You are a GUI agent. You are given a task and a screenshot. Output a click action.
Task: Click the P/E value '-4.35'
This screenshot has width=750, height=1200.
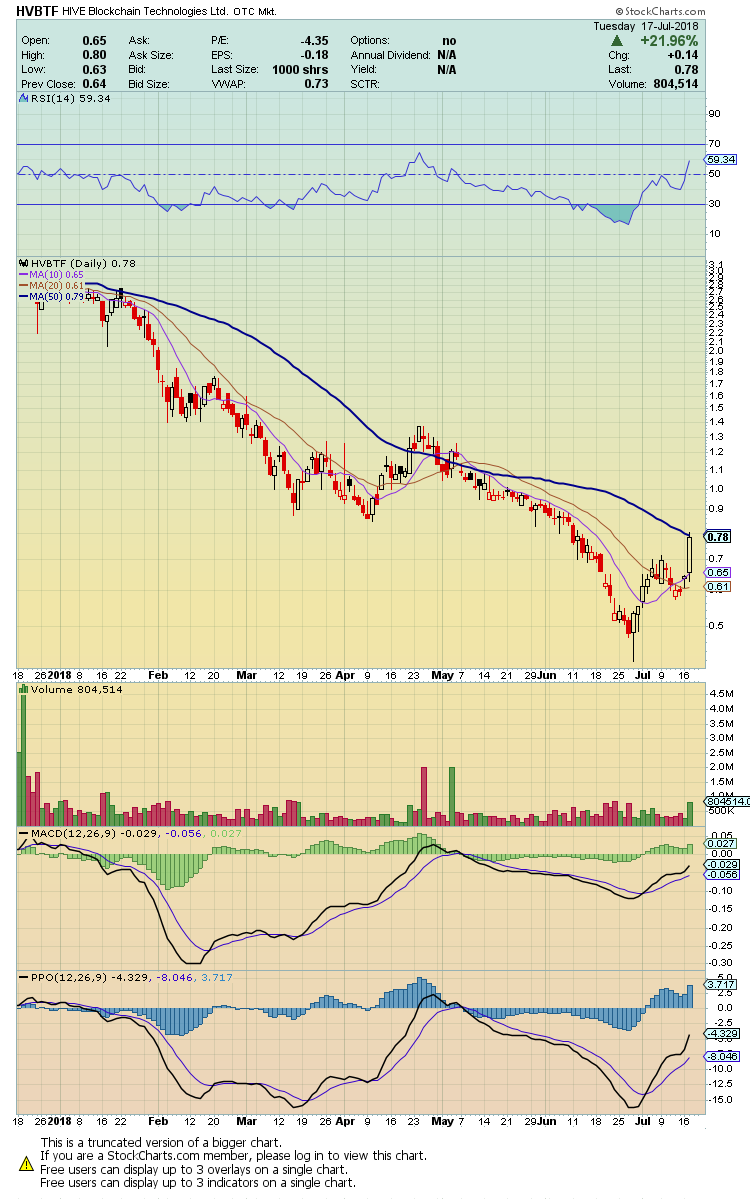coord(315,40)
